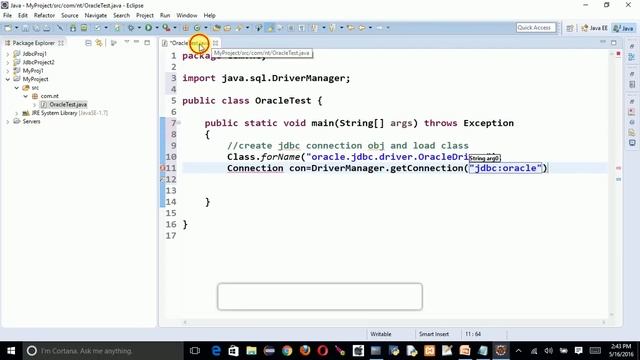This screenshot has height=360, width=640.
Task: Open the Navigate menu
Action: pyautogui.click(x=96, y=16)
